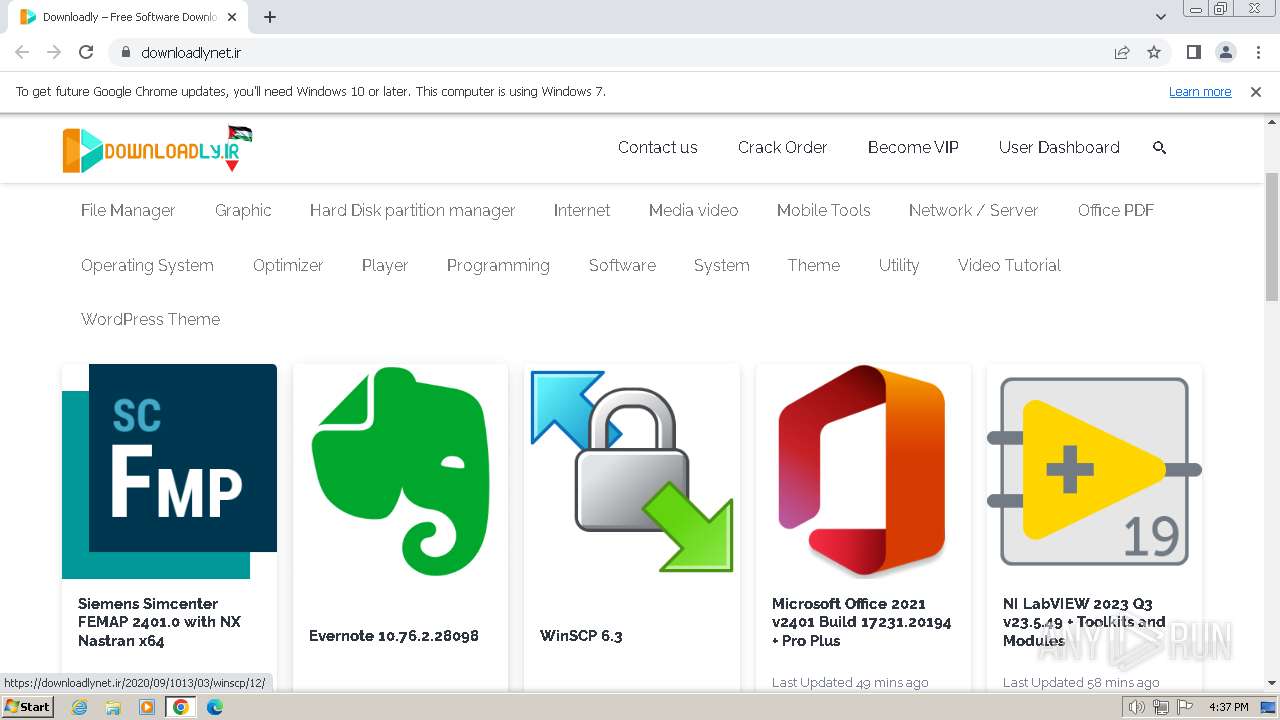Select Programming category
1280x720 pixels.
(x=498, y=265)
